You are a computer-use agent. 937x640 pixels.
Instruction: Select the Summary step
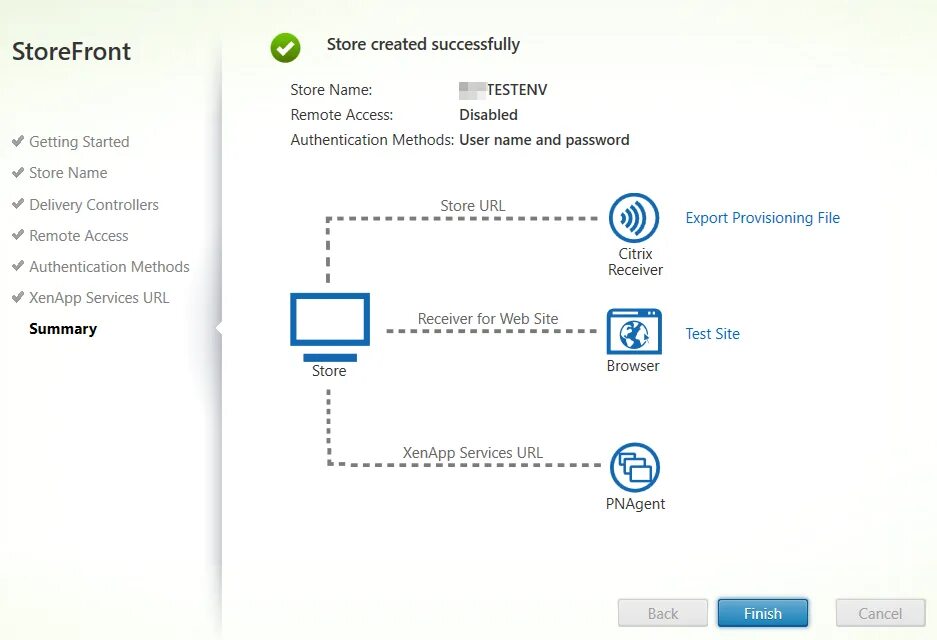click(x=63, y=329)
